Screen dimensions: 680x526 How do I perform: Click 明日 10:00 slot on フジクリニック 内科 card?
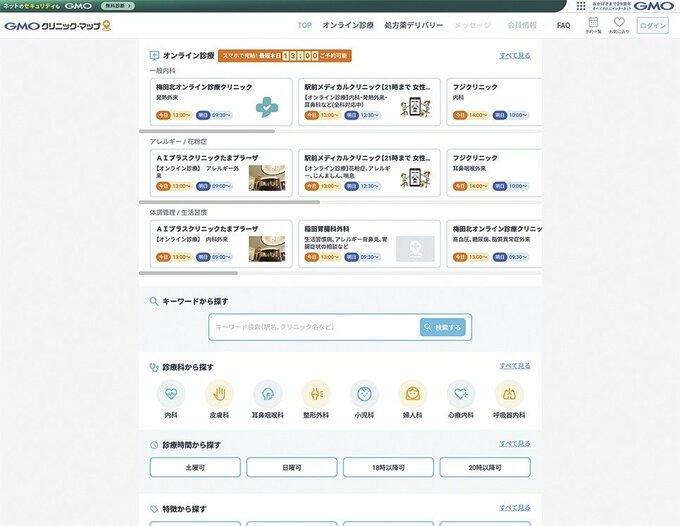[x=511, y=115]
